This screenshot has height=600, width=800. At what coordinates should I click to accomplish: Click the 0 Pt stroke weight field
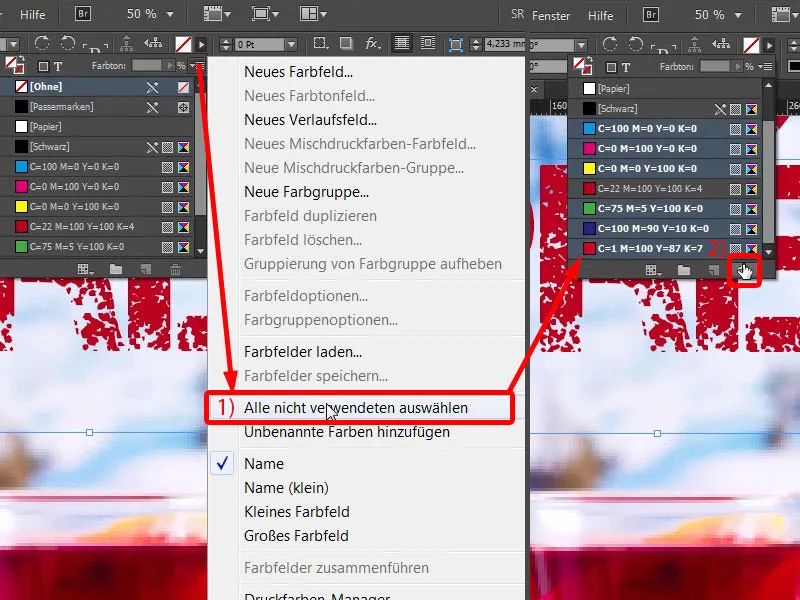pyautogui.click(x=260, y=45)
